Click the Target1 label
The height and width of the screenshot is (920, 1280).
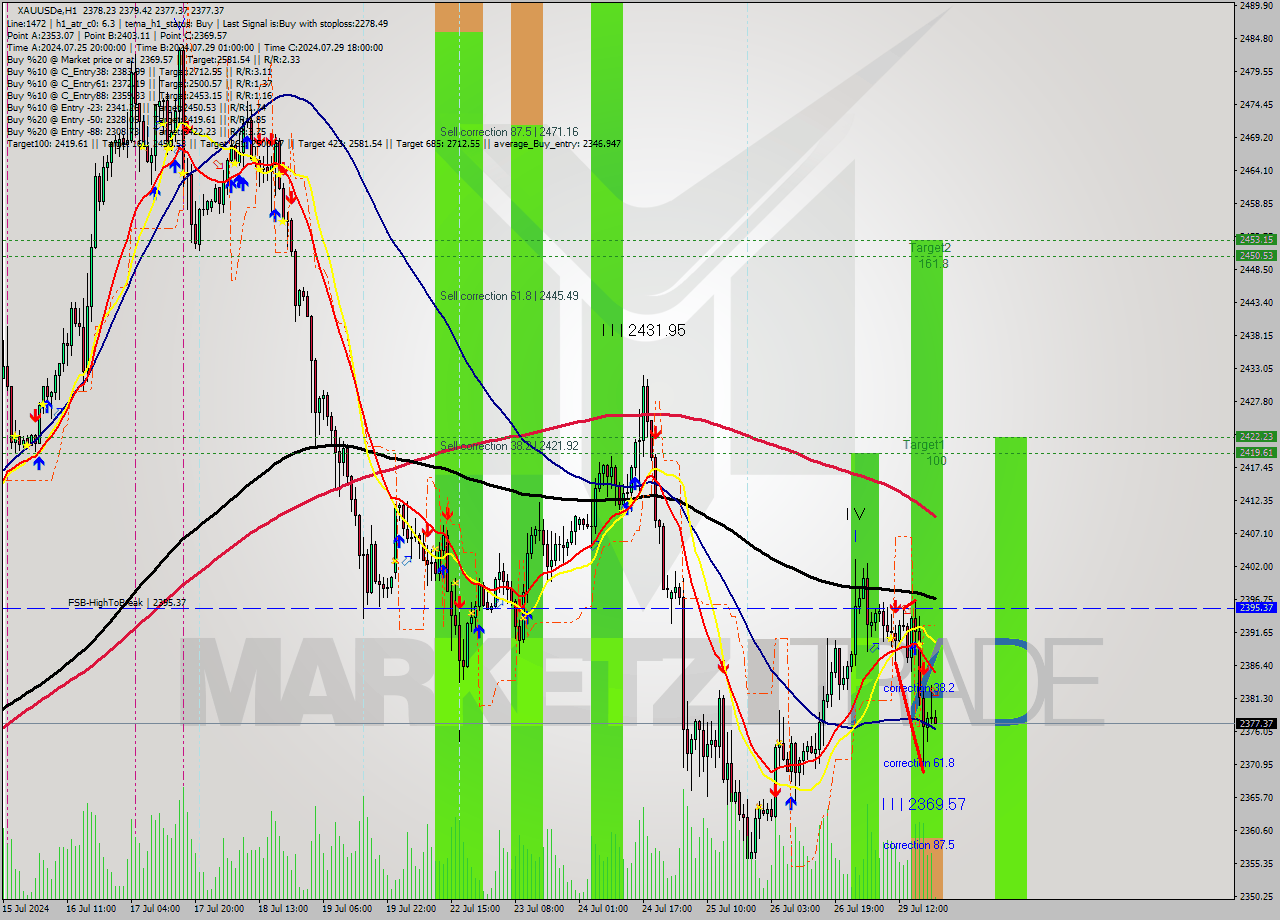pyautogui.click(x=923, y=444)
